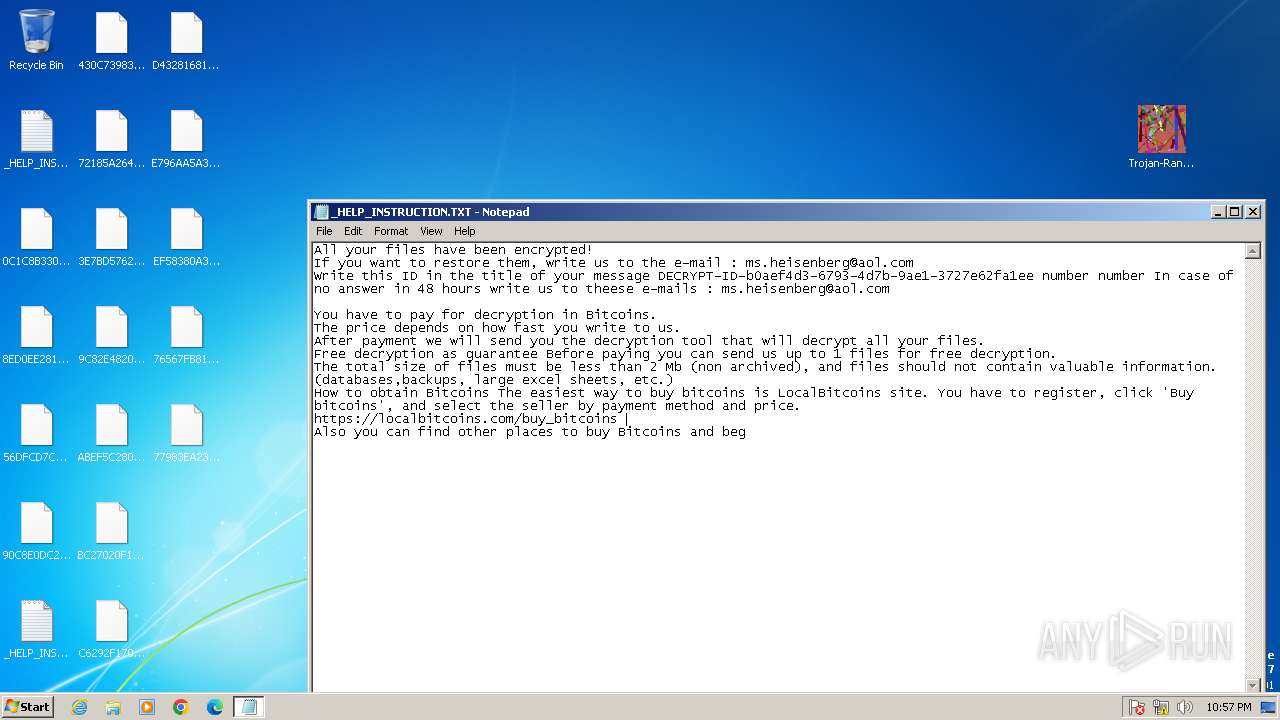This screenshot has width=1280, height=720.
Task: Select the C6292F170... file icon
Action: pyautogui.click(x=111, y=628)
